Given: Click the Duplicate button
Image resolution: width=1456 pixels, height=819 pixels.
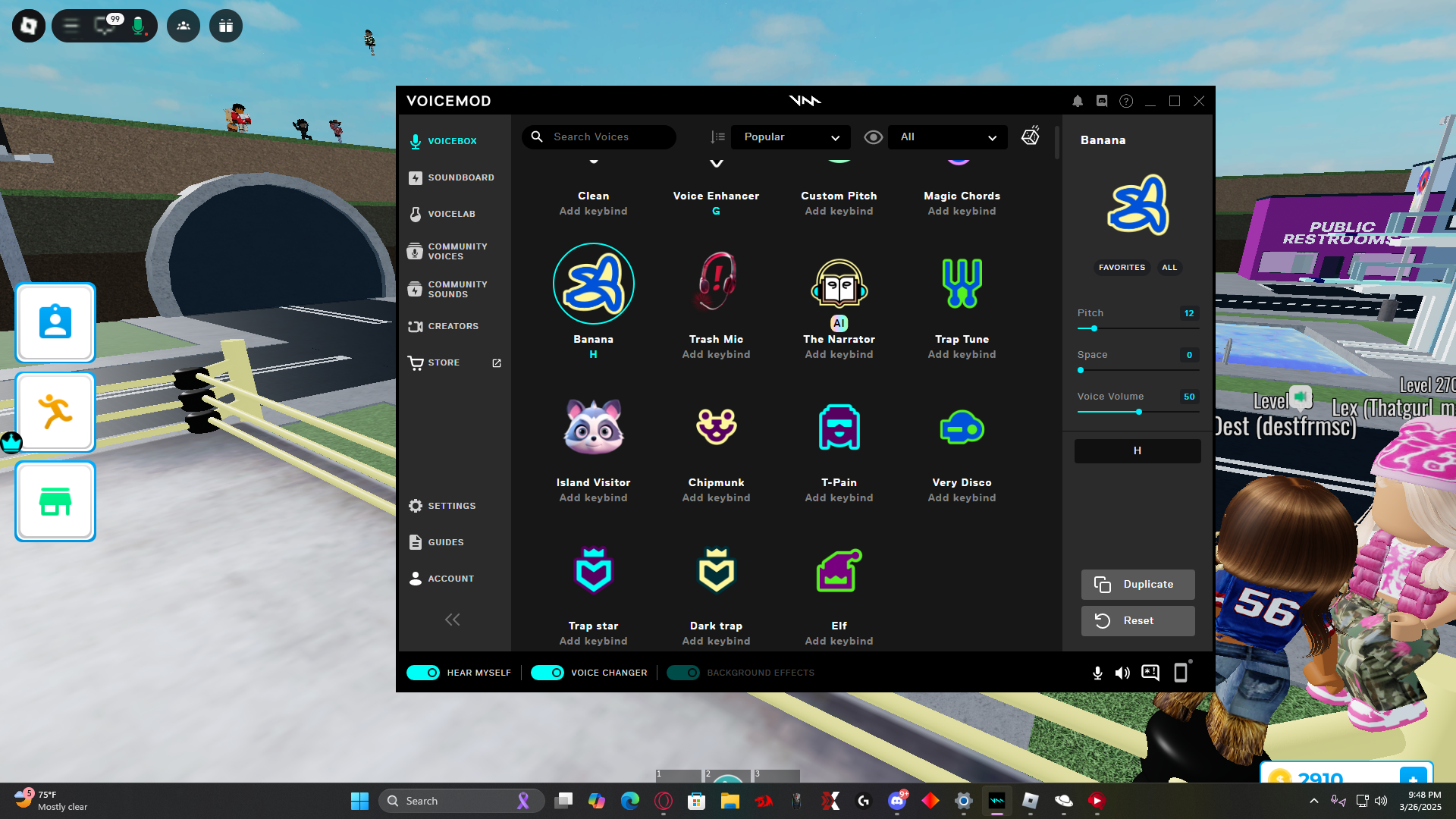Looking at the screenshot, I should [x=1137, y=584].
